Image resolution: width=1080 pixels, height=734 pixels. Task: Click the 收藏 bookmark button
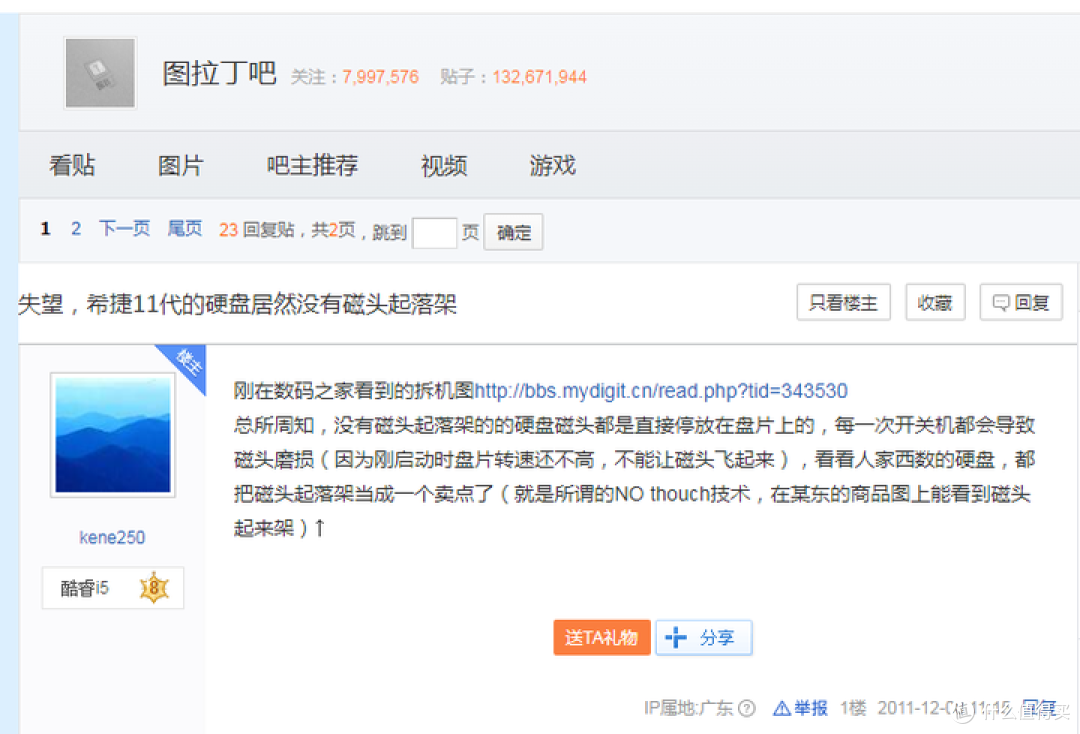tap(935, 302)
